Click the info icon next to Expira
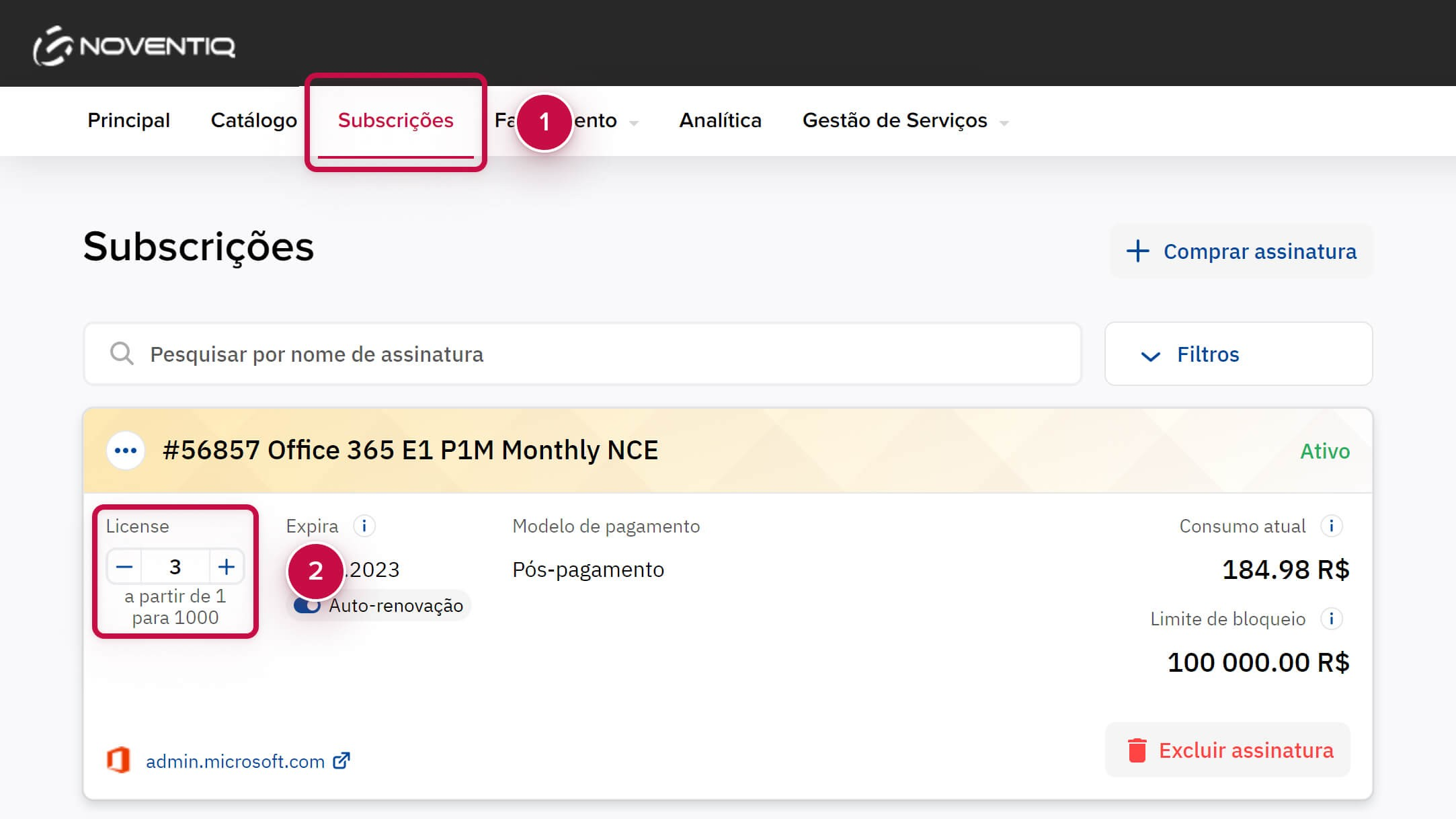Image resolution: width=1456 pixels, height=819 pixels. [364, 526]
